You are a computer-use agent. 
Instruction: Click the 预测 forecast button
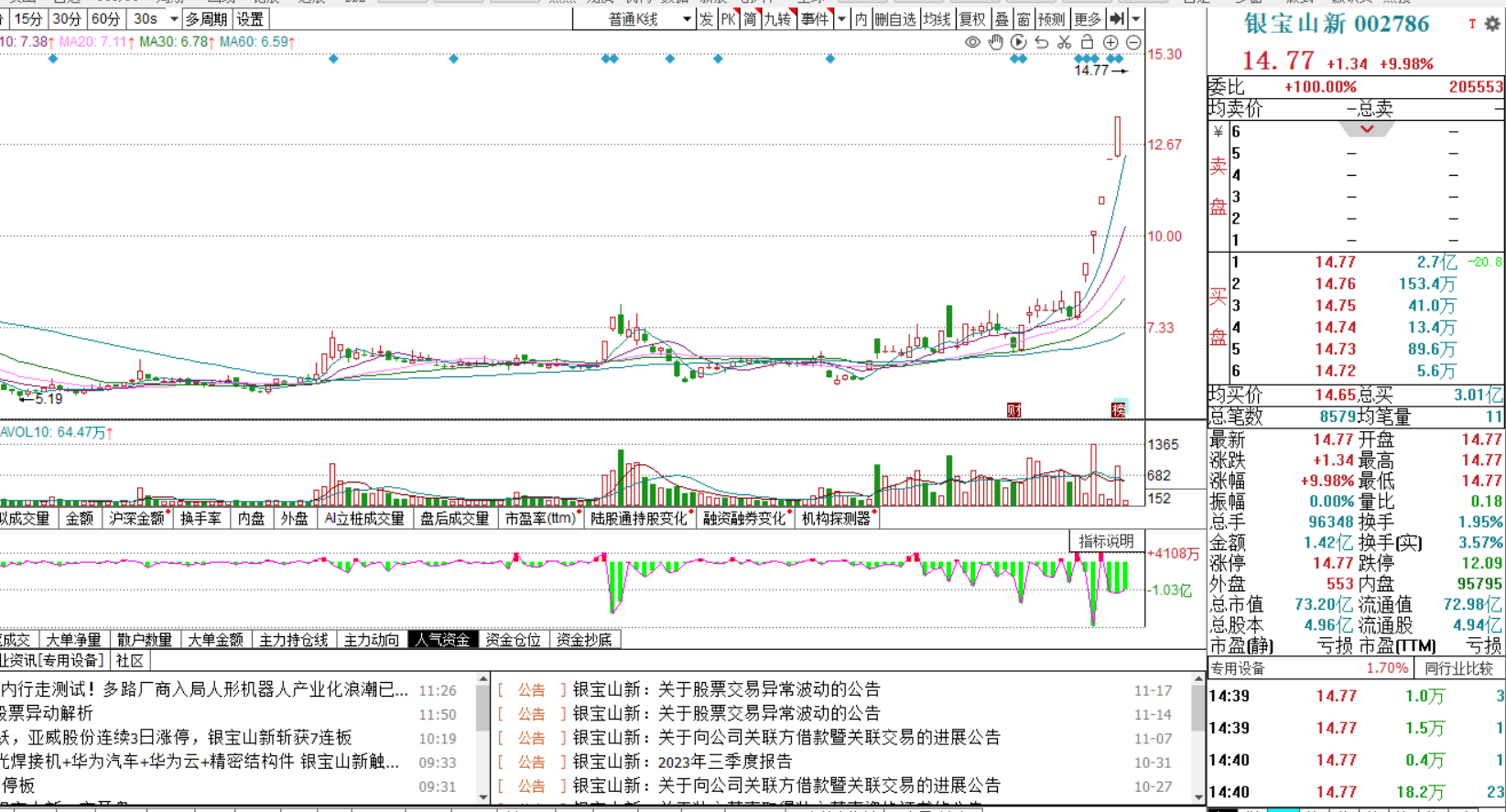click(1051, 18)
